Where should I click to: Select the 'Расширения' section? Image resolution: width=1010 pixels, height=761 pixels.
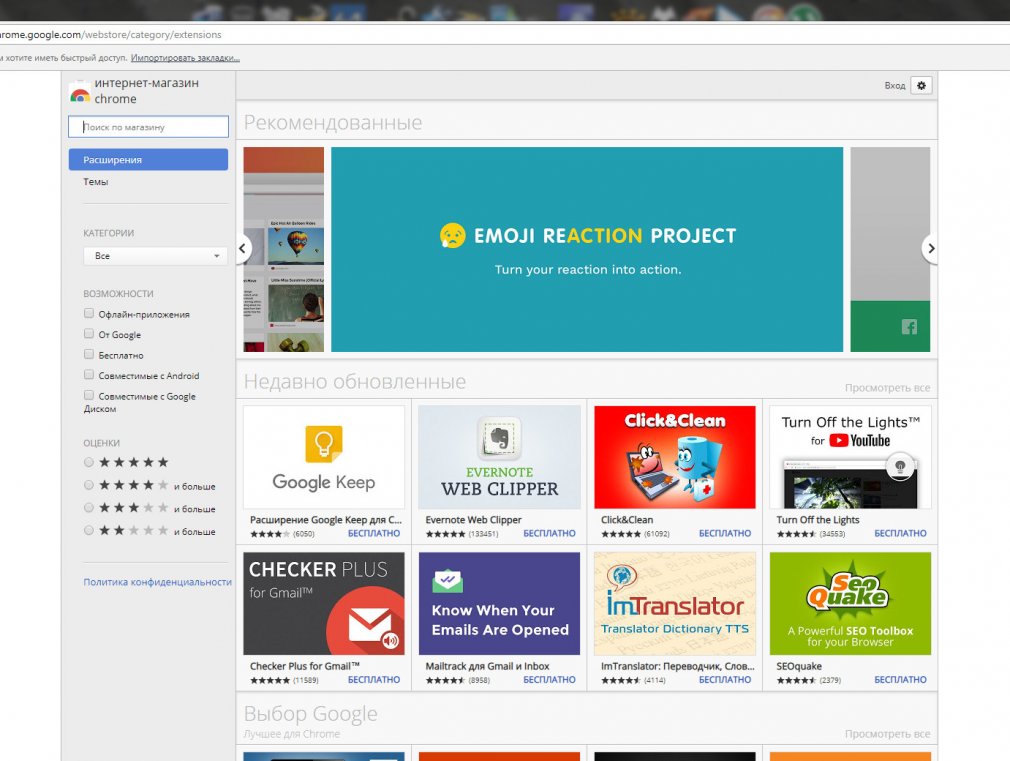point(148,160)
